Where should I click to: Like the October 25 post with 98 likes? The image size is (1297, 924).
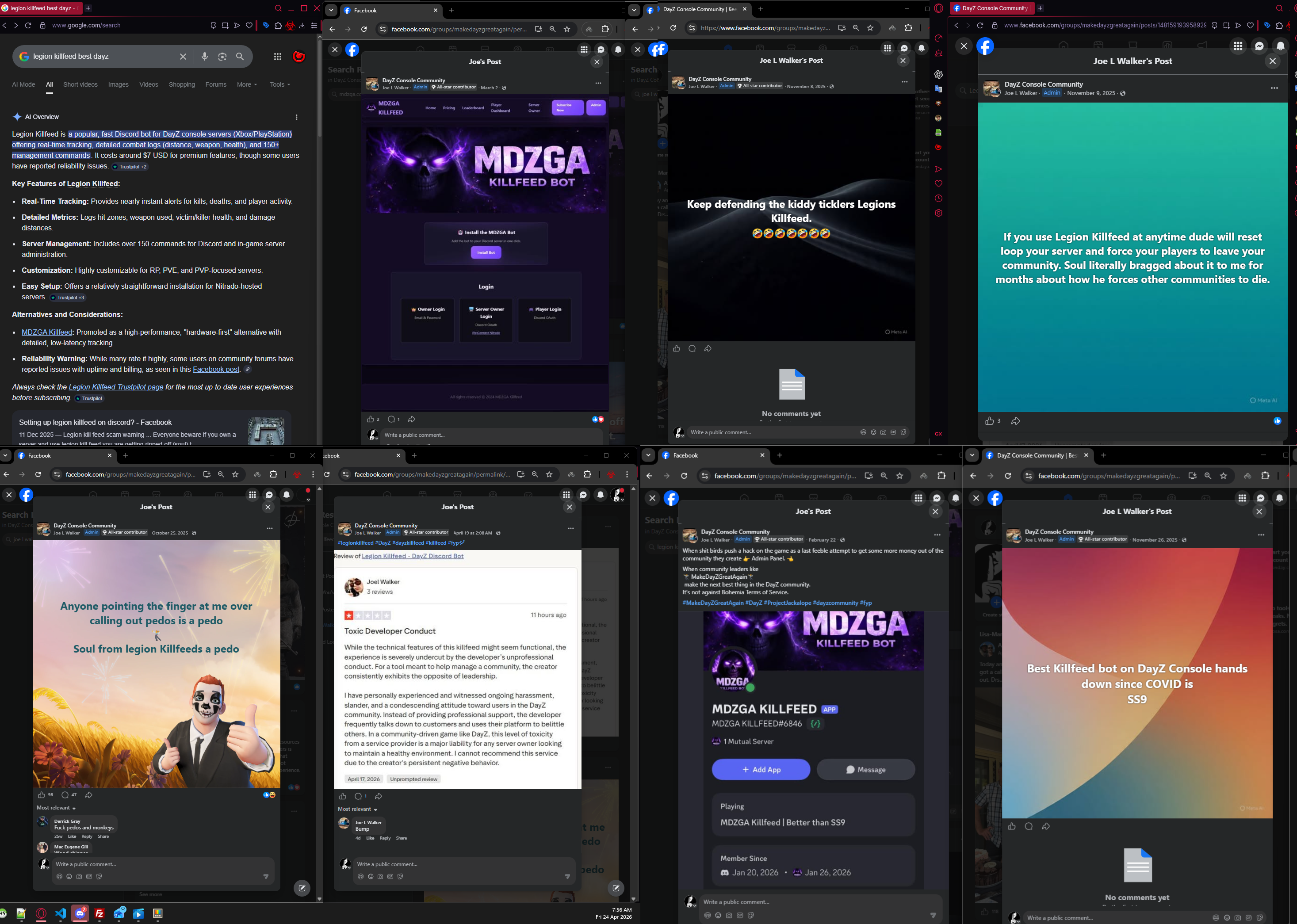[x=41, y=795]
